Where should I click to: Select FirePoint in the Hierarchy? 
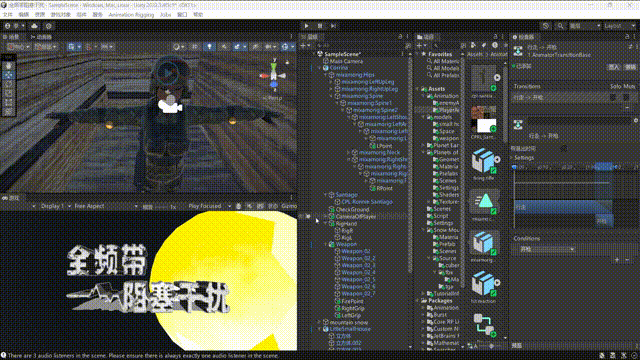pos(352,301)
